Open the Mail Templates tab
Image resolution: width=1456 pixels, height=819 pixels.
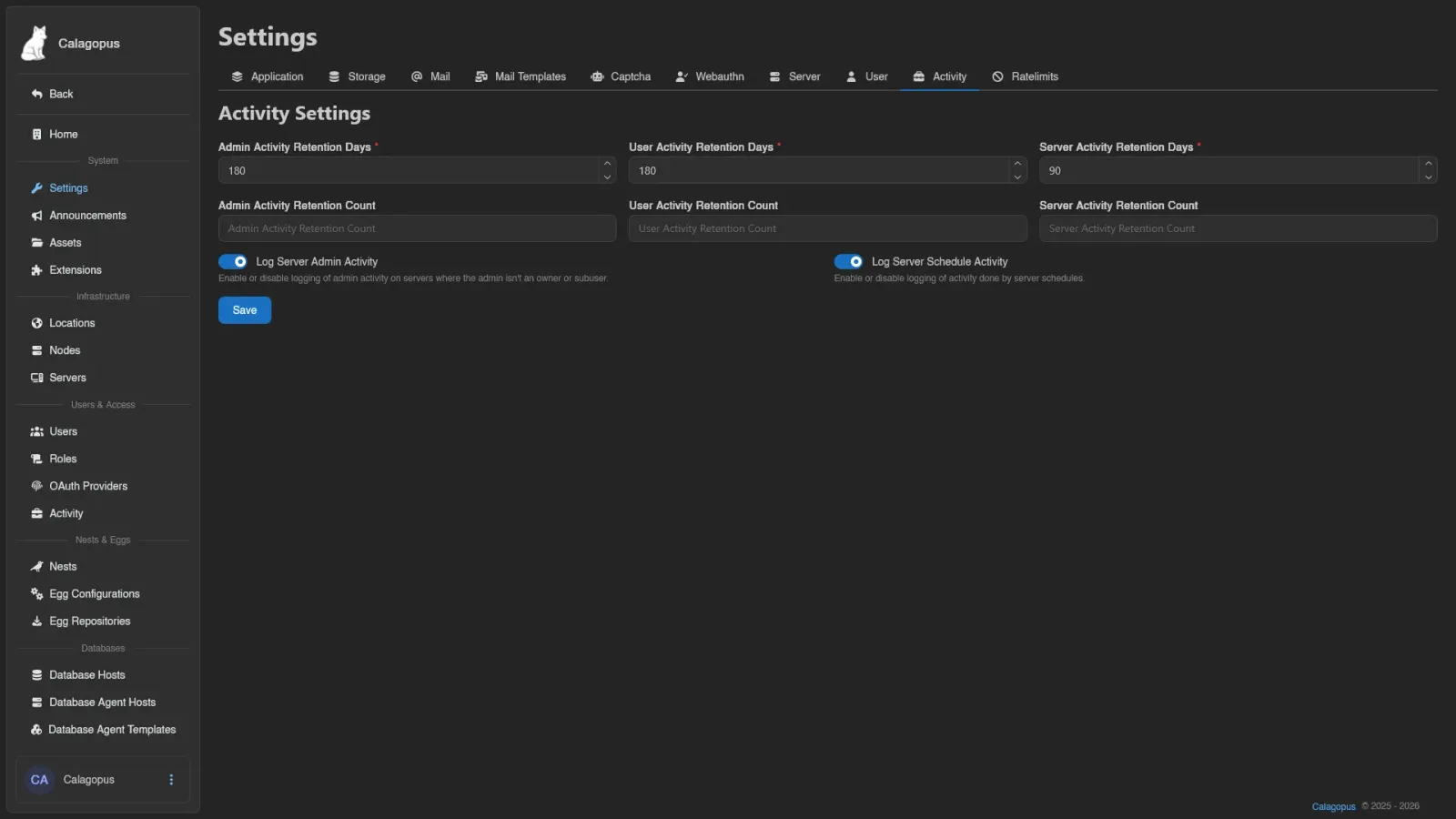click(x=521, y=76)
